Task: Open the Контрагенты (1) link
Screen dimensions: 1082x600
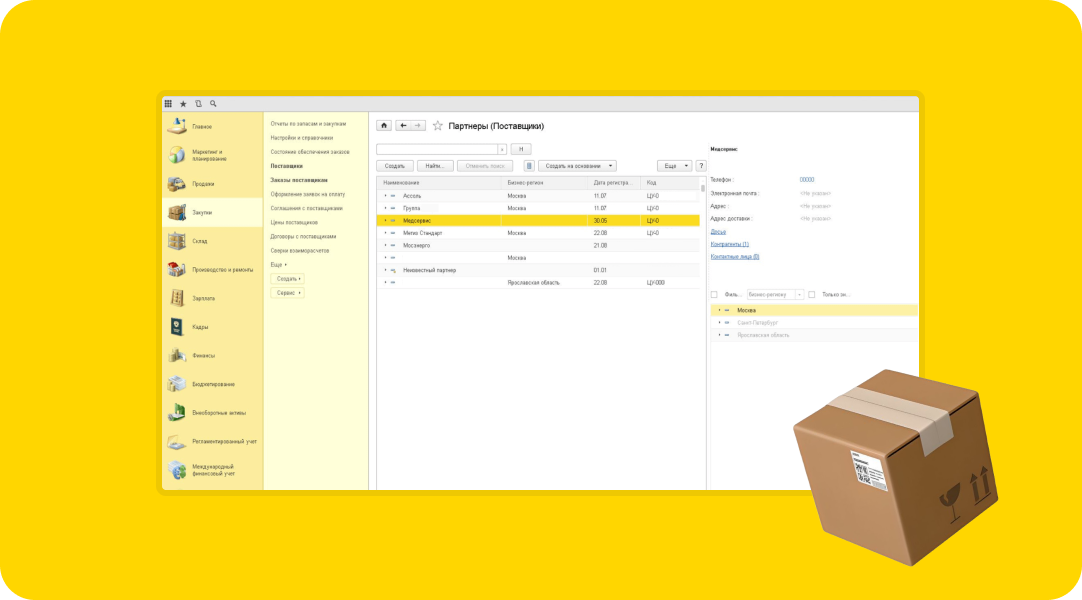Action: (x=729, y=244)
